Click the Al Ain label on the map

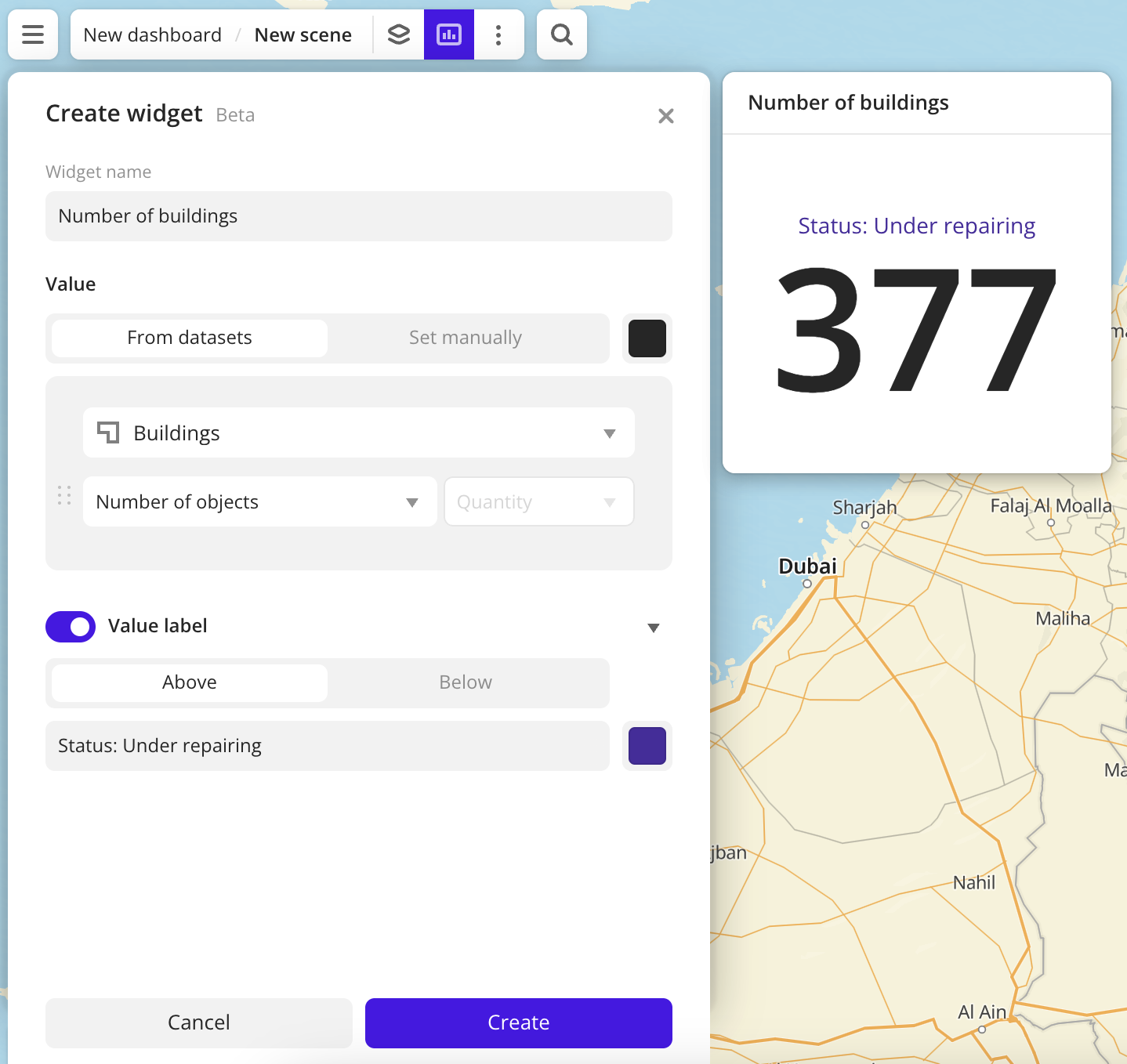pos(982,1012)
